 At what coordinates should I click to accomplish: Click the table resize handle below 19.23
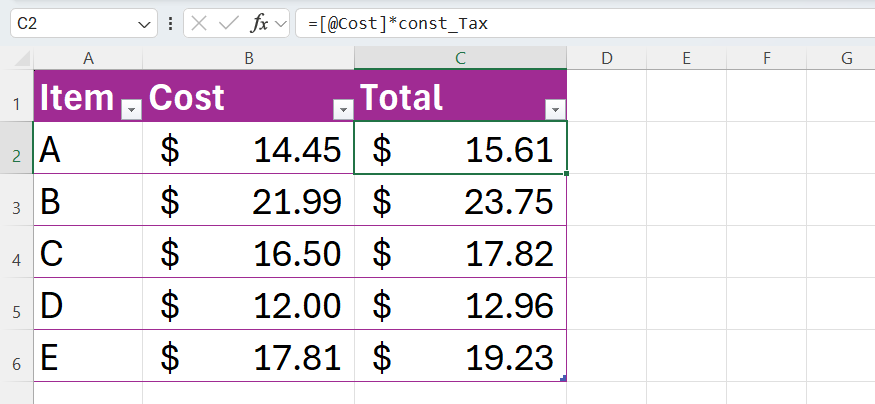pos(564,378)
